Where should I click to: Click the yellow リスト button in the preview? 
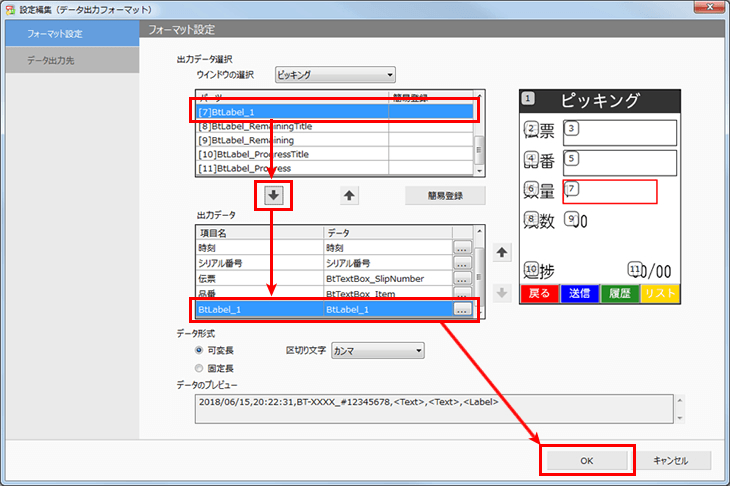[x=660, y=293]
